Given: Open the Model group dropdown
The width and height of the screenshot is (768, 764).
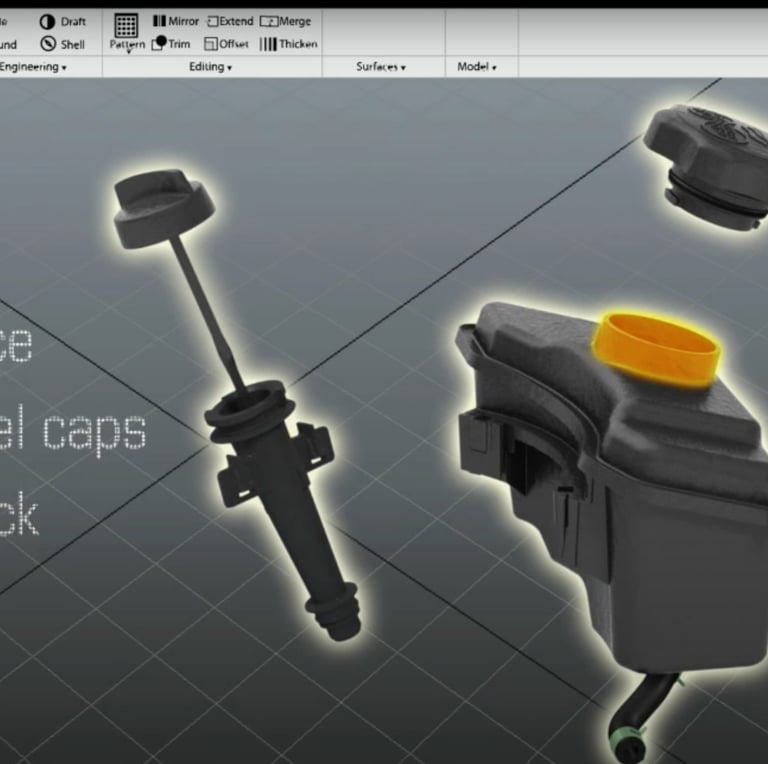Looking at the screenshot, I should [477, 67].
